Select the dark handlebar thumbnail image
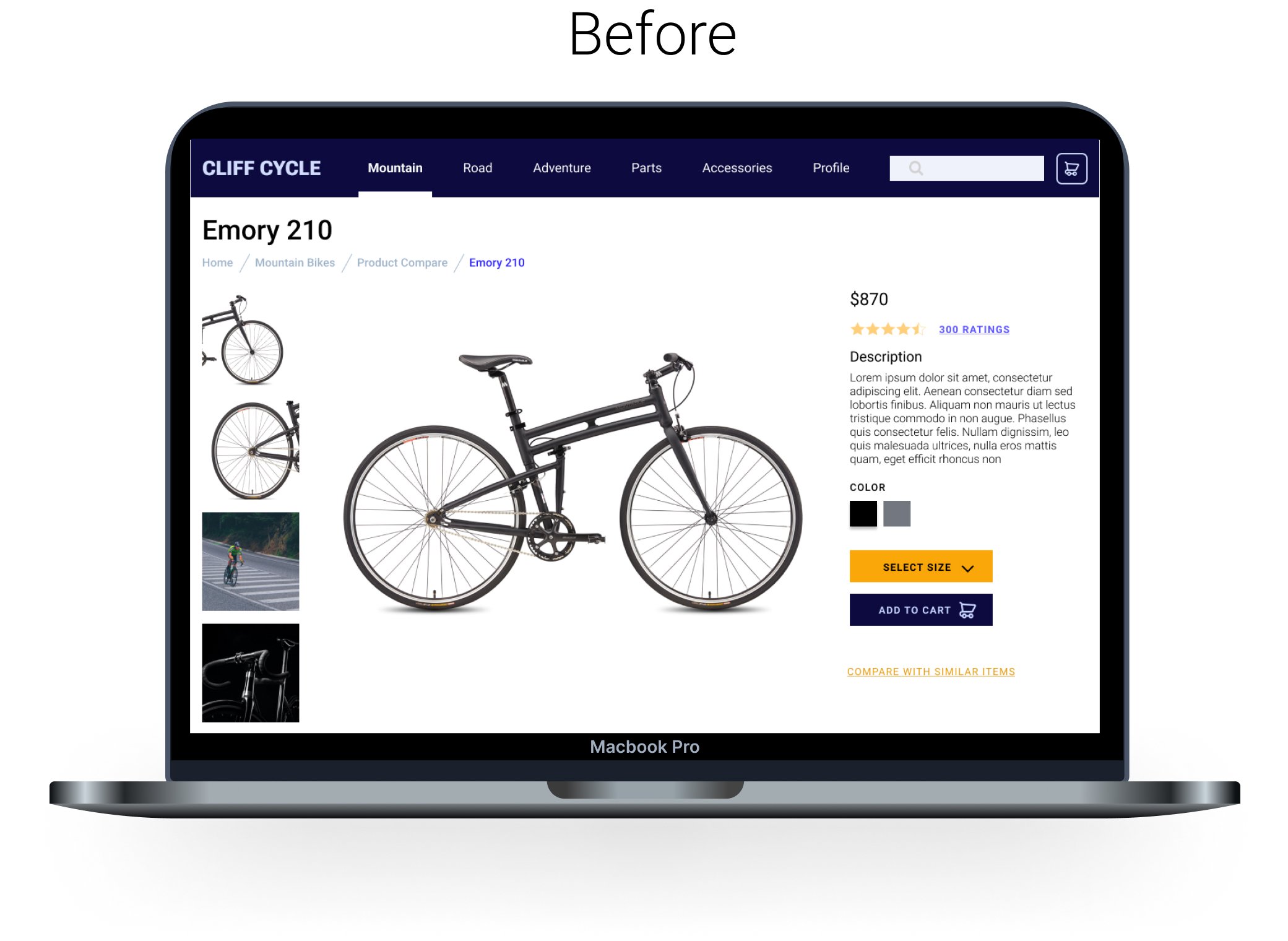Screen dimensions: 1288x941 [250, 673]
